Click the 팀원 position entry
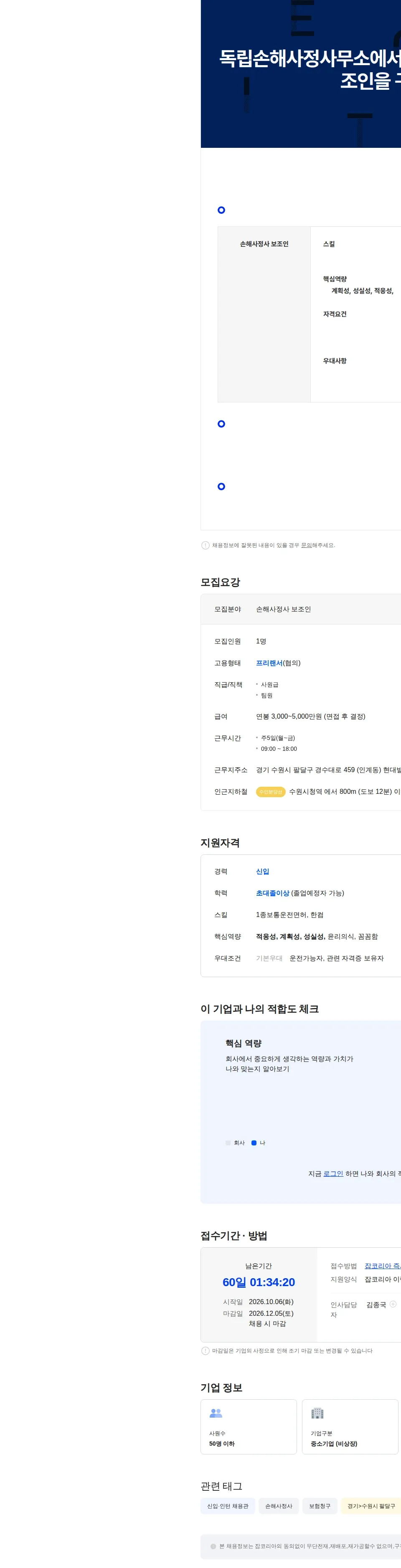The height and width of the screenshot is (1568, 401). coord(266,696)
